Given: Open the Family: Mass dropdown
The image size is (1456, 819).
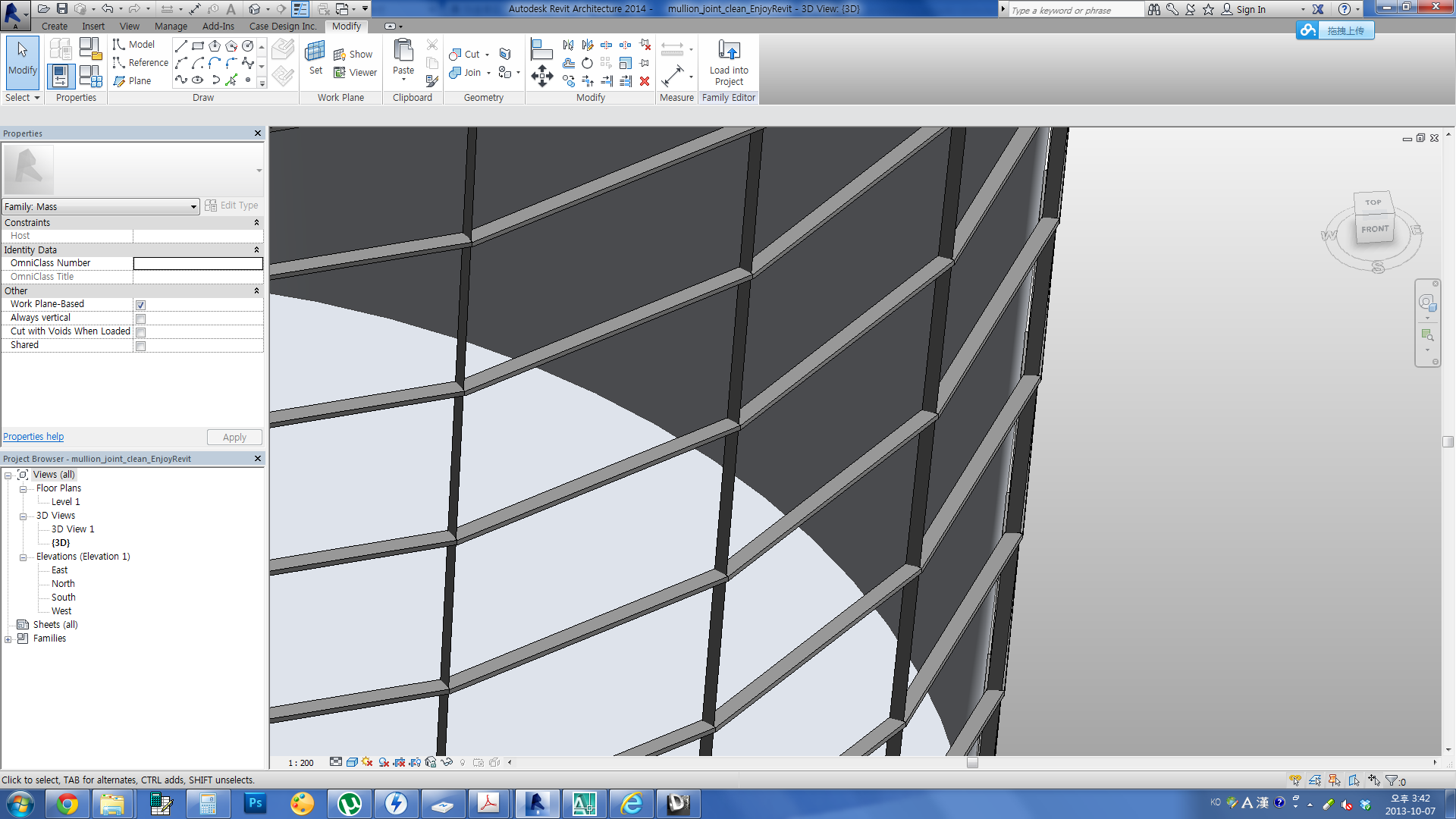Looking at the screenshot, I should (x=193, y=207).
